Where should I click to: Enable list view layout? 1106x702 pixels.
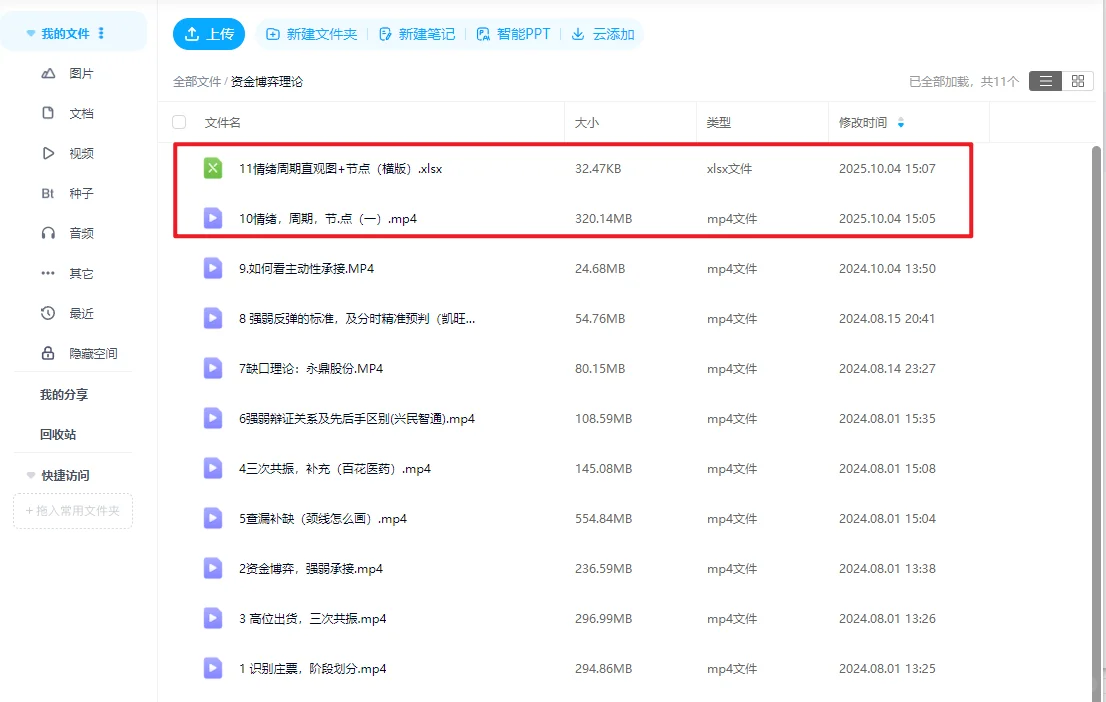click(1045, 80)
